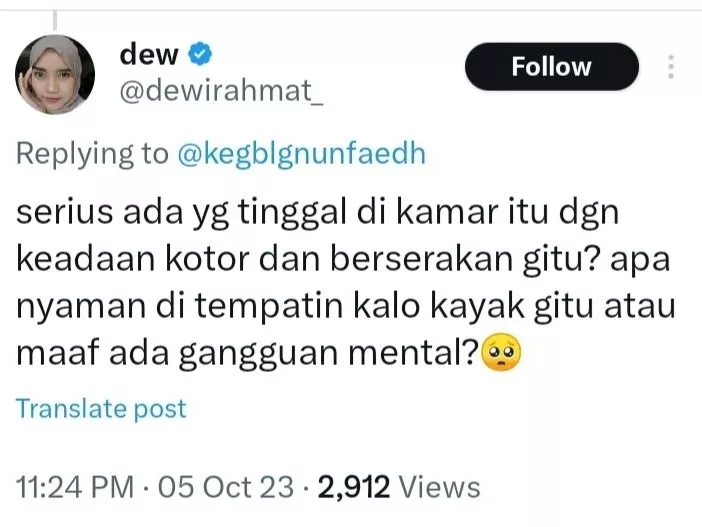Click the blue verified badge icon
This screenshot has height=527, width=702.
(x=200, y=54)
